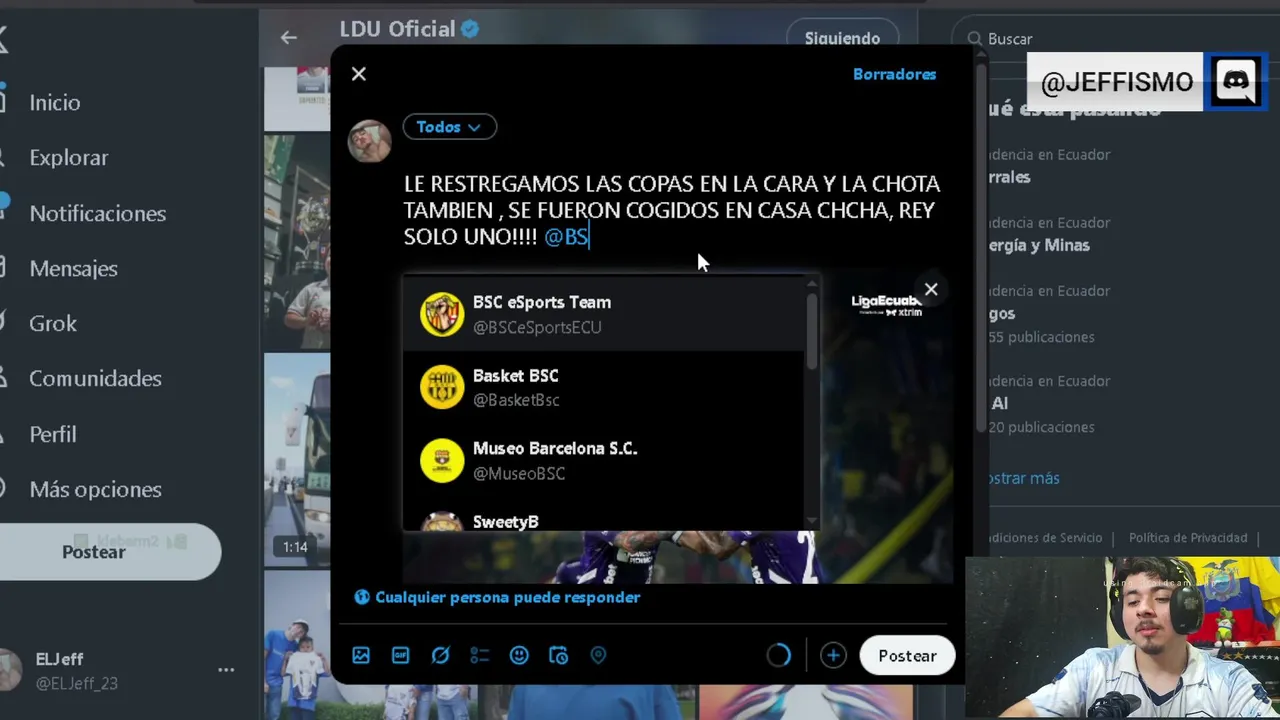The height and width of the screenshot is (720, 1280).
Task: Click the search magnifier icon
Action: pos(974,39)
